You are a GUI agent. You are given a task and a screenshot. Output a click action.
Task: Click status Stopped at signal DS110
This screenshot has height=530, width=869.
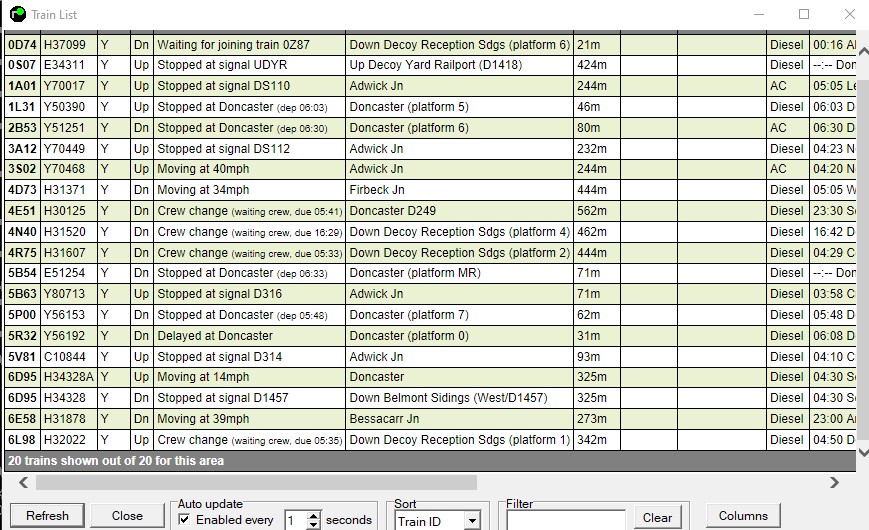pyautogui.click(x=223, y=86)
